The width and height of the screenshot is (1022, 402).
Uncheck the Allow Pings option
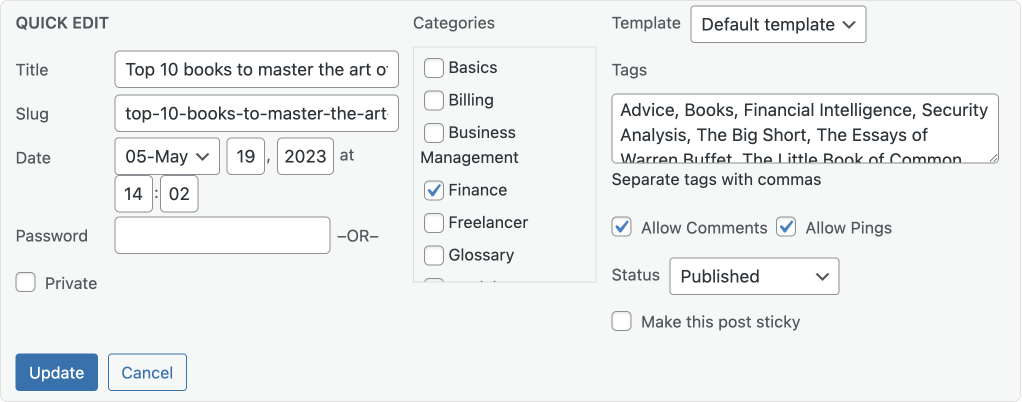click(786, 227)
